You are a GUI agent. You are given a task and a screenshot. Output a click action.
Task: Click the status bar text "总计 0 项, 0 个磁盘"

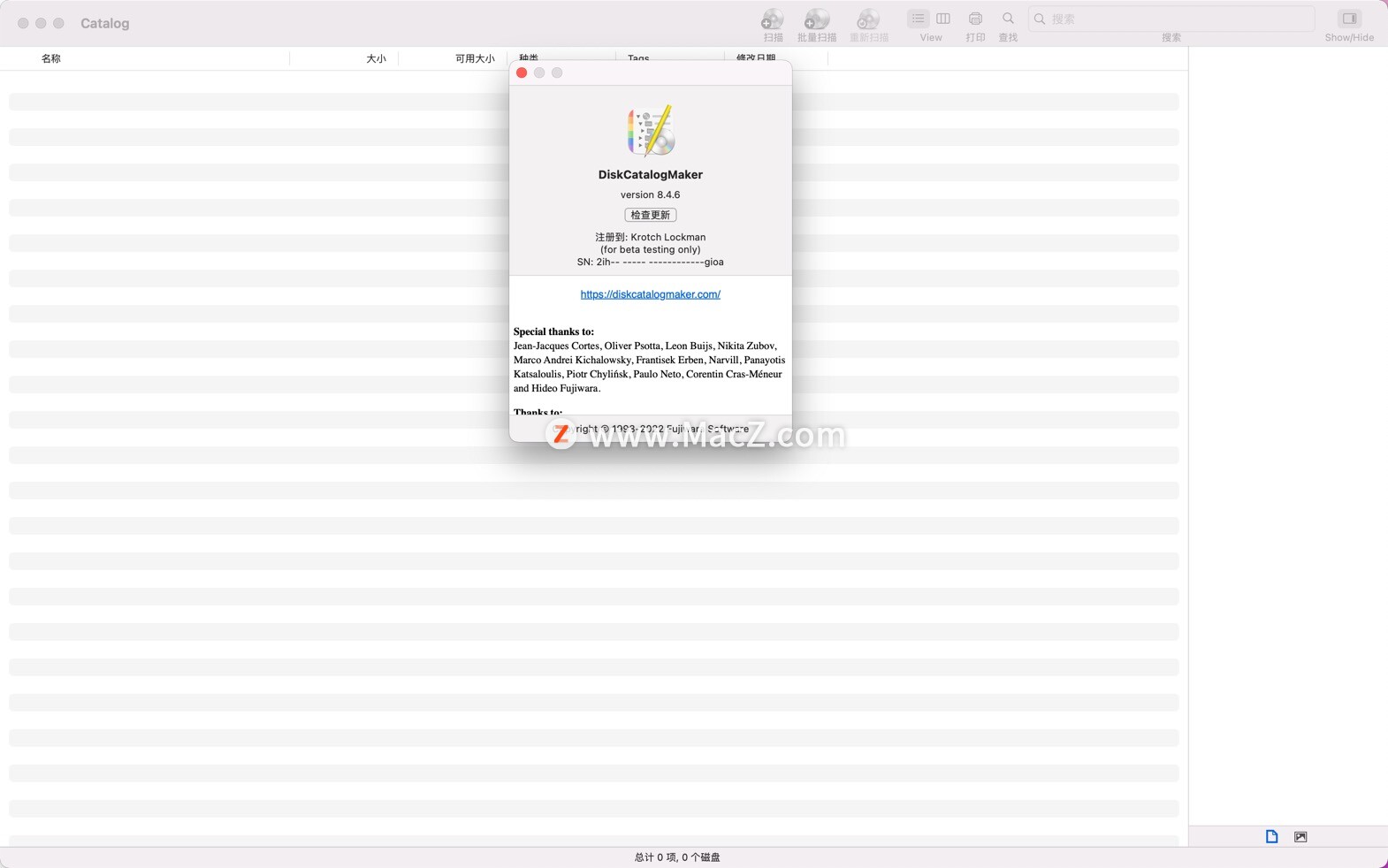pyautogui.click(x=677, y=857)
